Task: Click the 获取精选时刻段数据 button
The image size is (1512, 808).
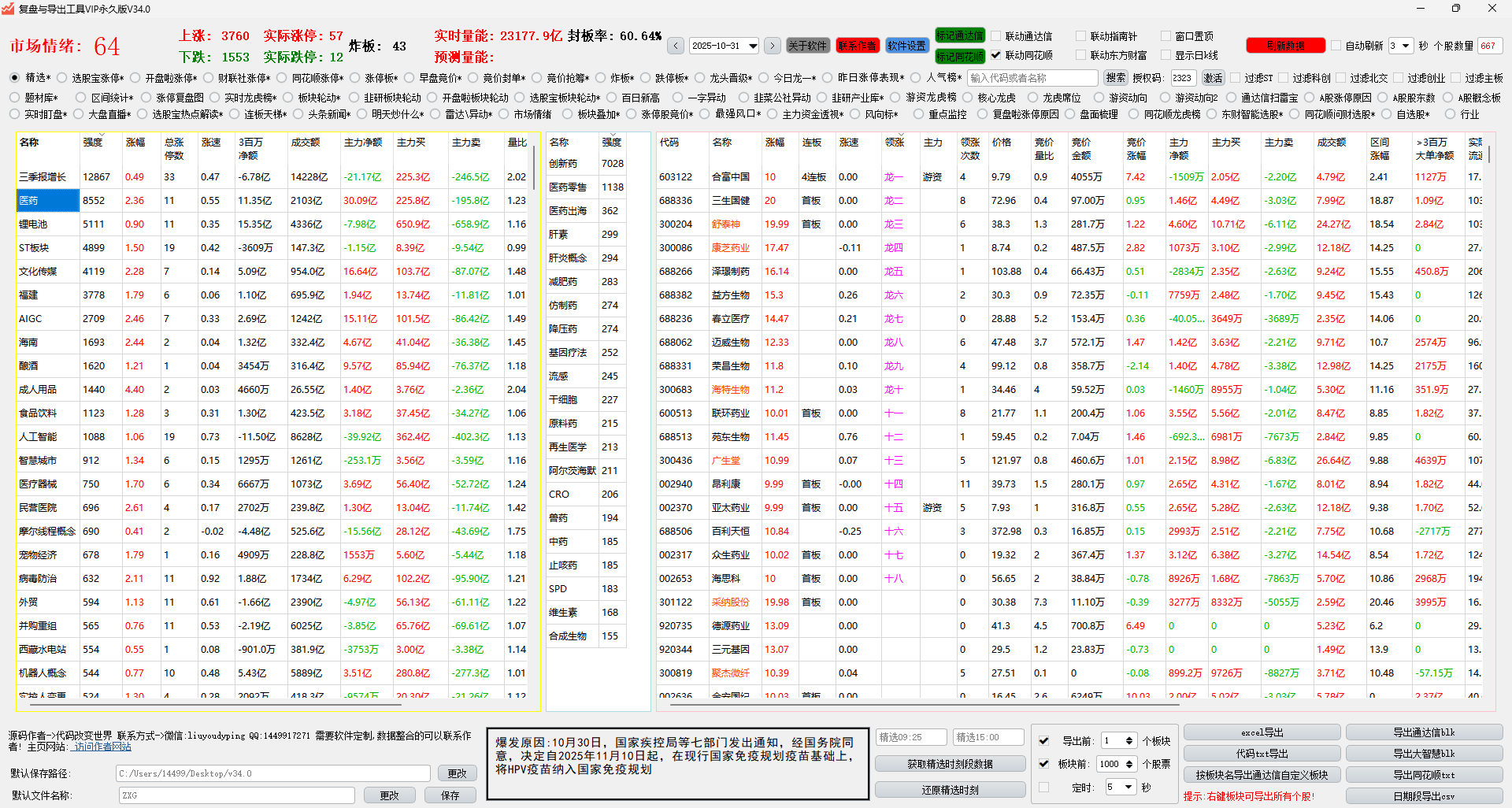Action: [950, 764]
